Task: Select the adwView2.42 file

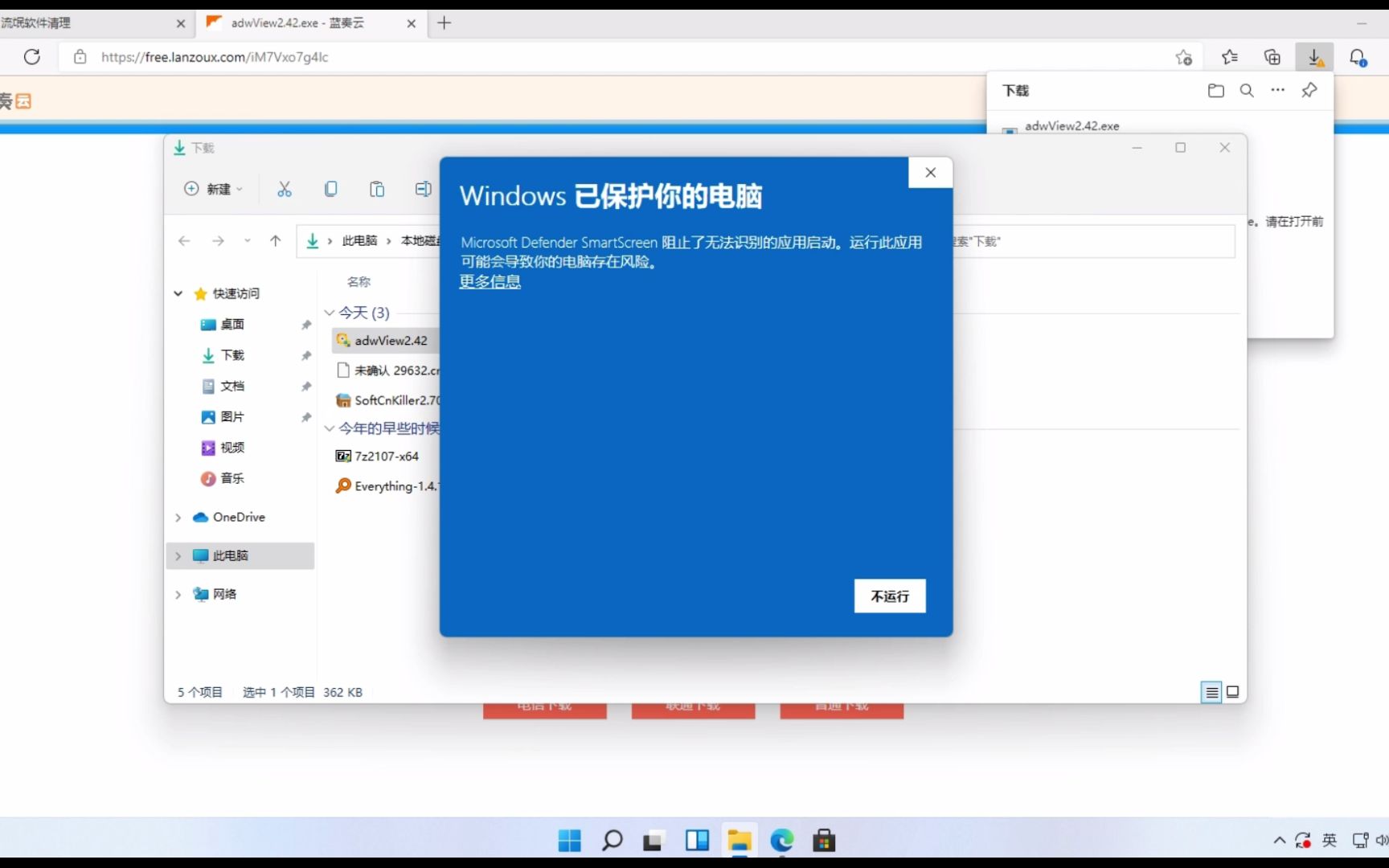Action: (x=386, y=341)
